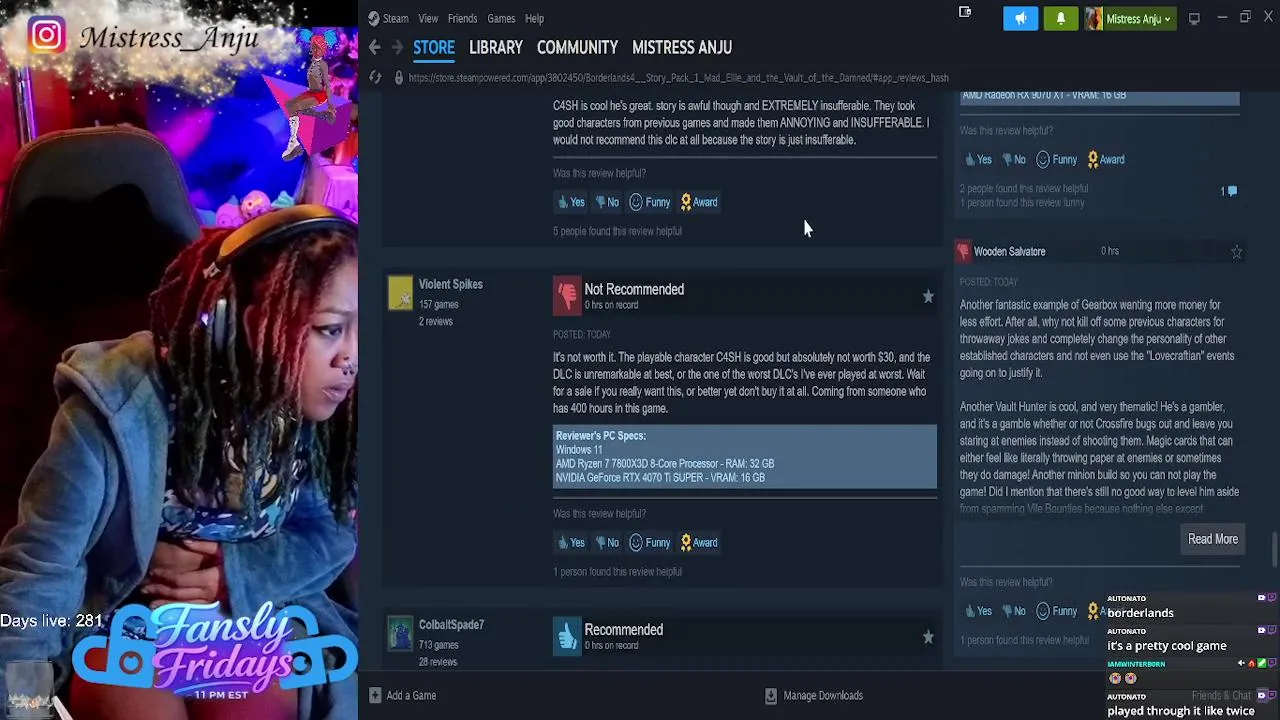Click the 'Reviewer's PC Specs' heading
The height and width of the screenshot is (720, 1280).
tap(601, 436)
